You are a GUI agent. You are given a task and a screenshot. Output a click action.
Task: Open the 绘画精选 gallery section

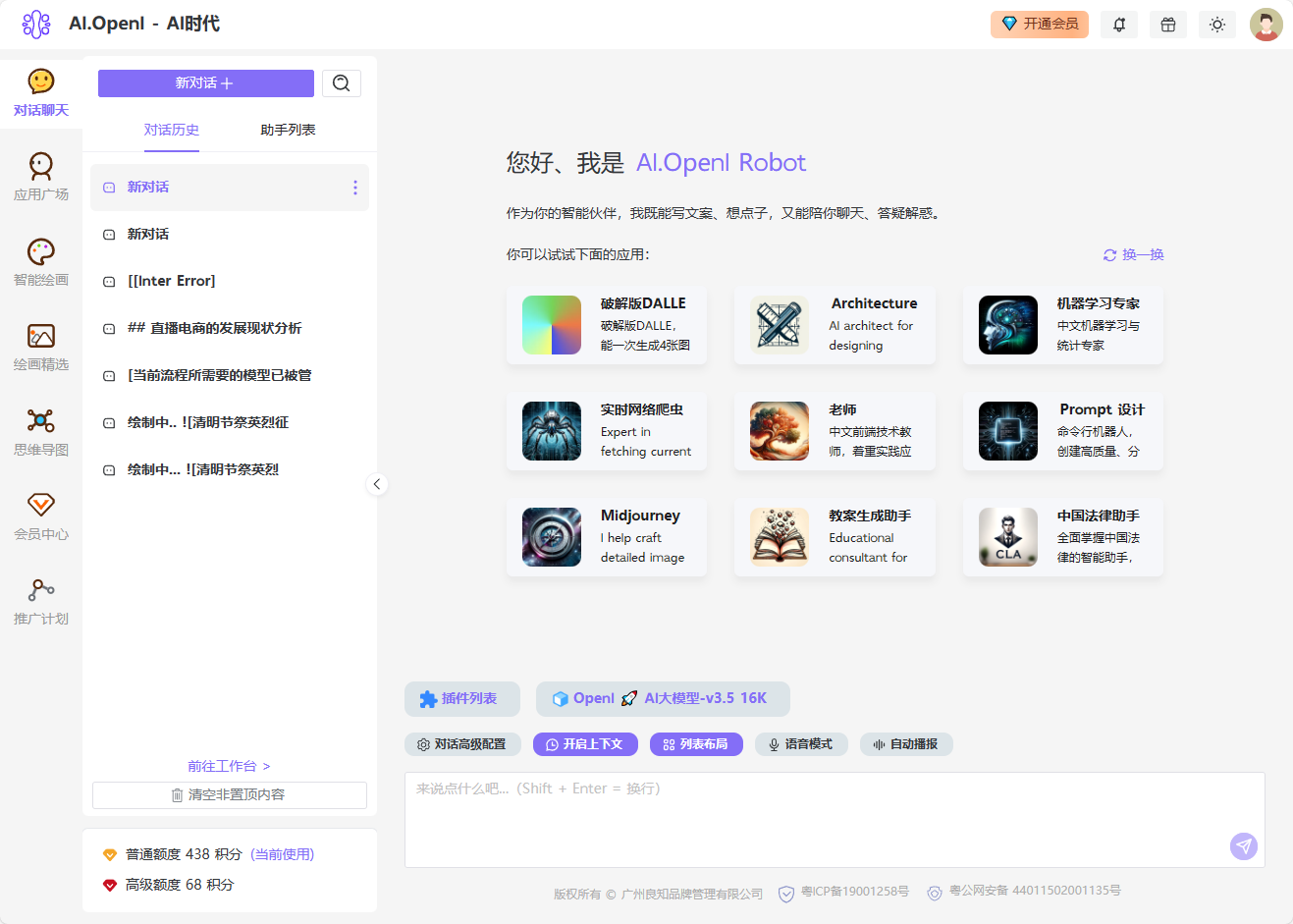[41, 348]
